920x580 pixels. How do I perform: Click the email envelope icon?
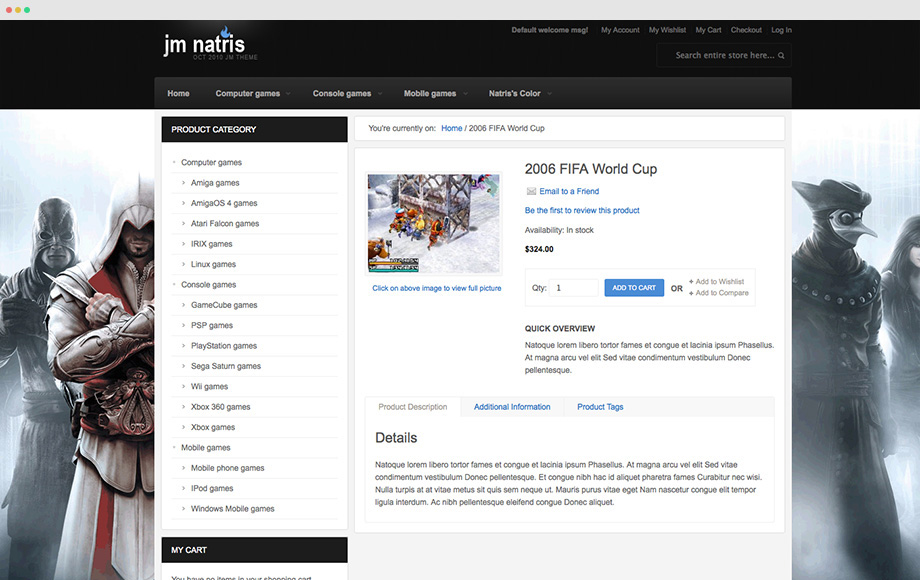point(531,191)
